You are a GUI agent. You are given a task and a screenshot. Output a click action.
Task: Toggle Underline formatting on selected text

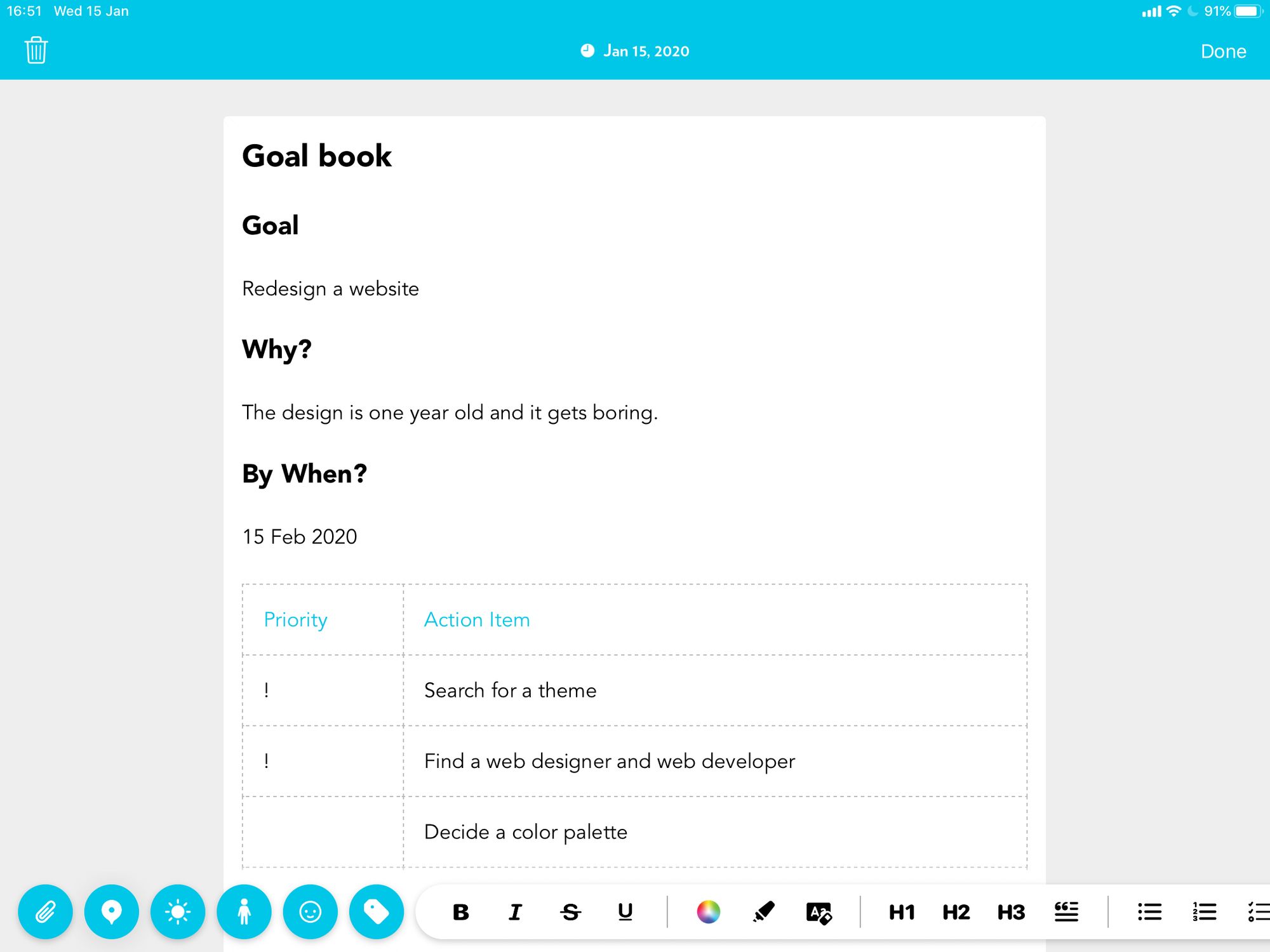click(x=624, y=912)
